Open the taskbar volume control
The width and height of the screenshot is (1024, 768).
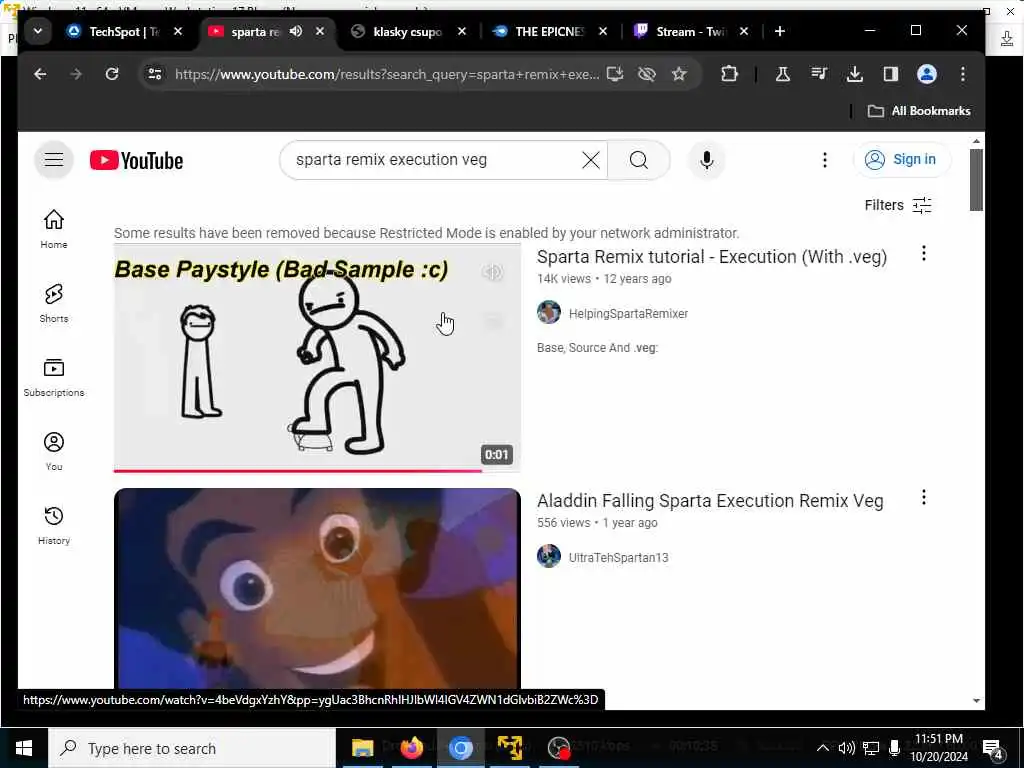[846, 748]
